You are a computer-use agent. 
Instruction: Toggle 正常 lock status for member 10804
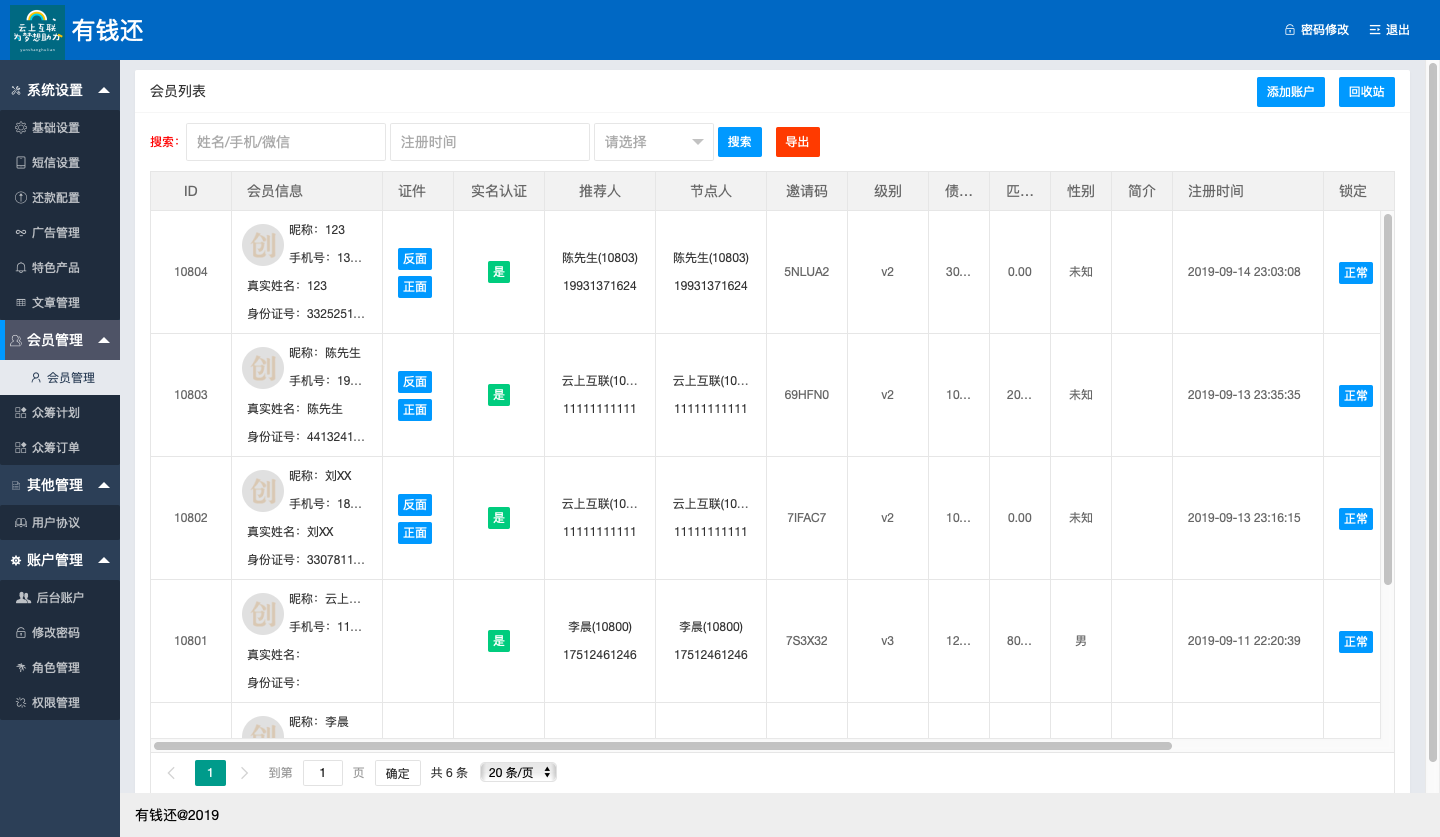(1355, 273)
